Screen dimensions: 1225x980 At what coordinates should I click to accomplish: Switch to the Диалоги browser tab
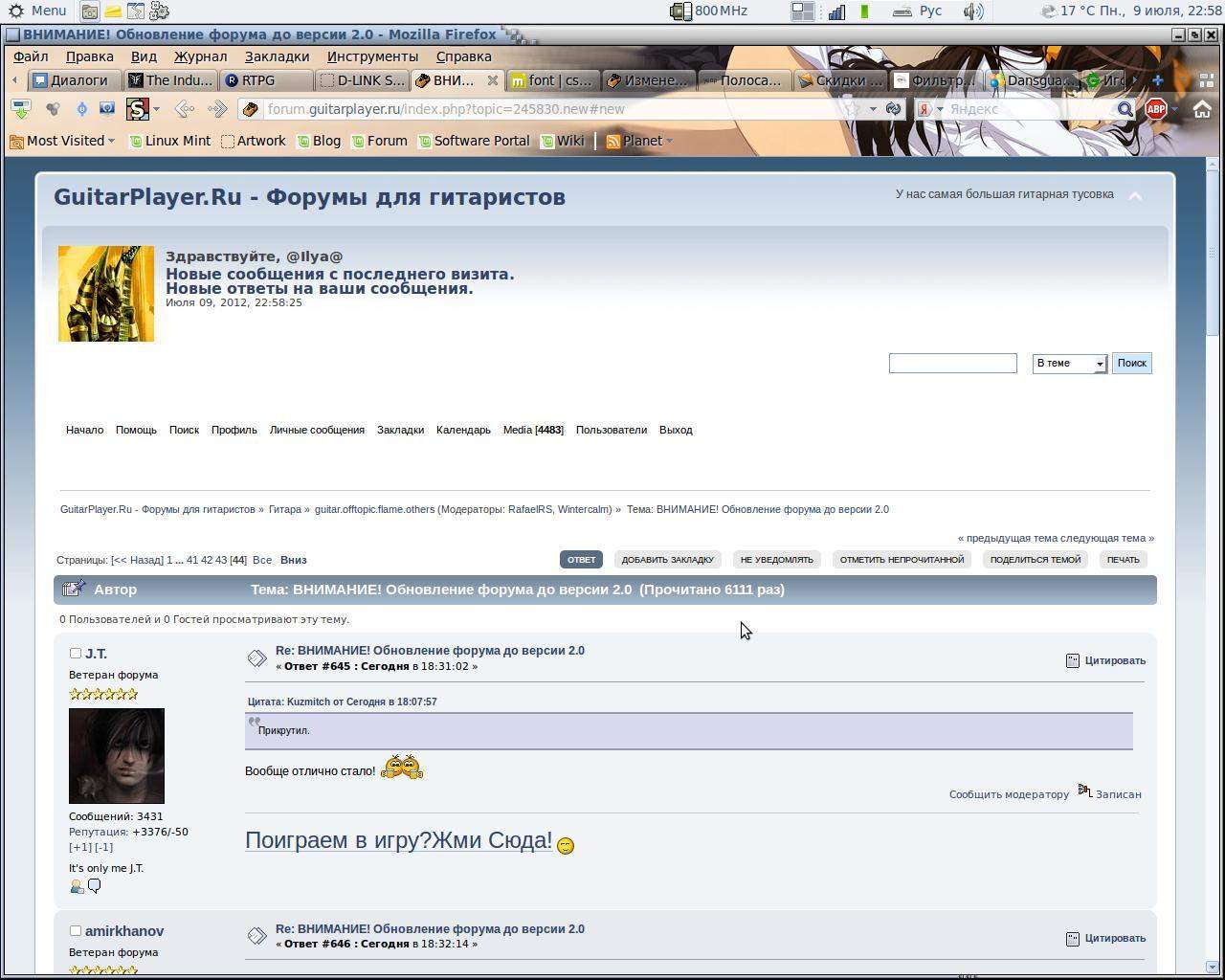click(x=77, y=80)
